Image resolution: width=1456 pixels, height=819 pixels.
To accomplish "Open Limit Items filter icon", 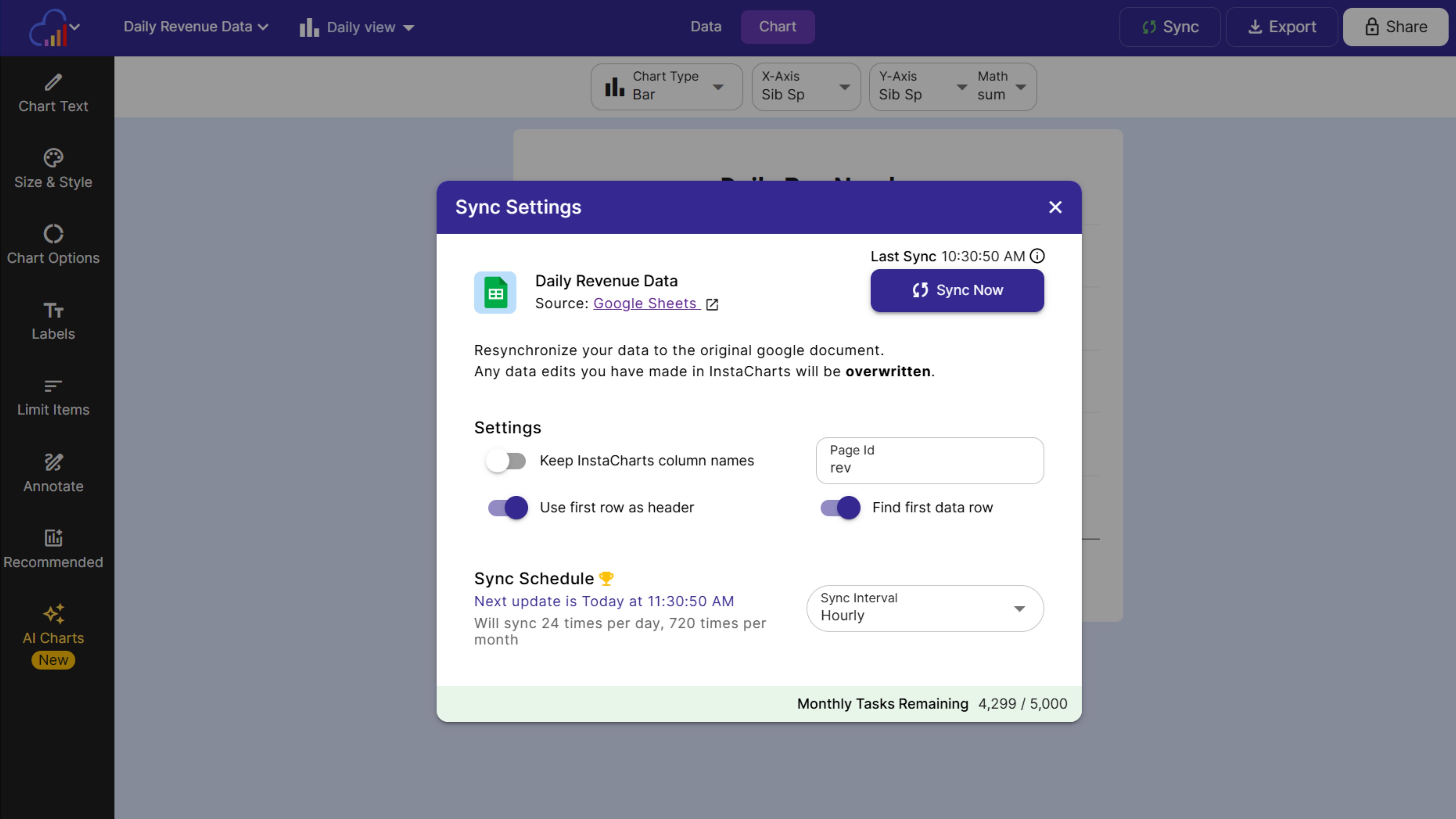I will point(53,386).
